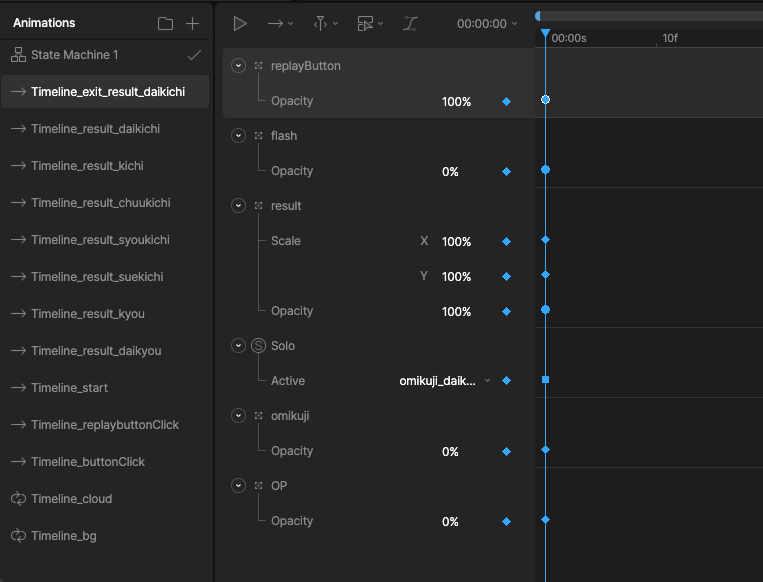
Task: Select Timeline_buttonClick animation
Action: pyautogui.click(x=105, y=461)
